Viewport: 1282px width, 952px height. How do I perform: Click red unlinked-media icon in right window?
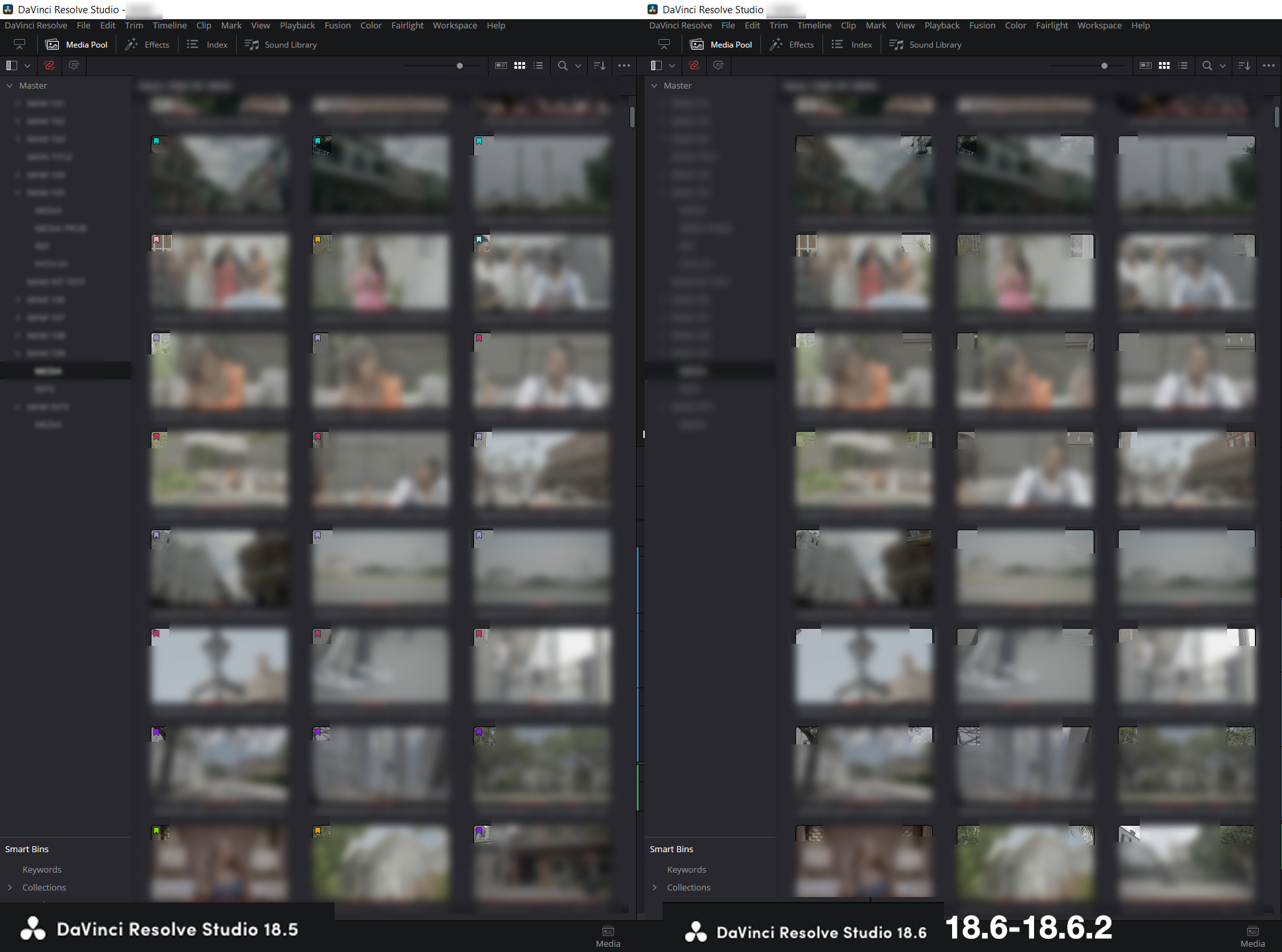click(694, 65)
